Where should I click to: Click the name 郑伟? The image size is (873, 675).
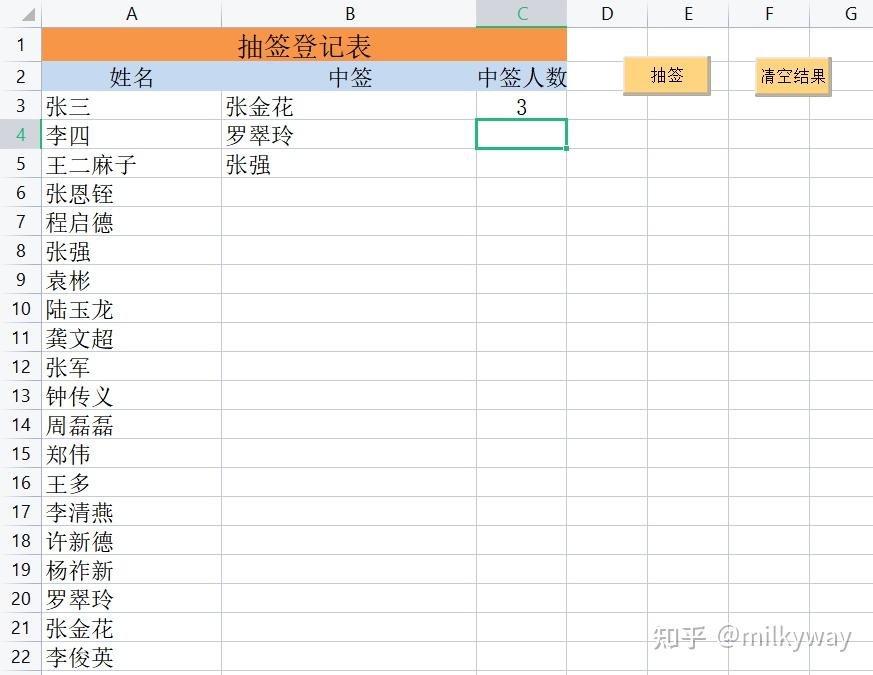point(68,454)
